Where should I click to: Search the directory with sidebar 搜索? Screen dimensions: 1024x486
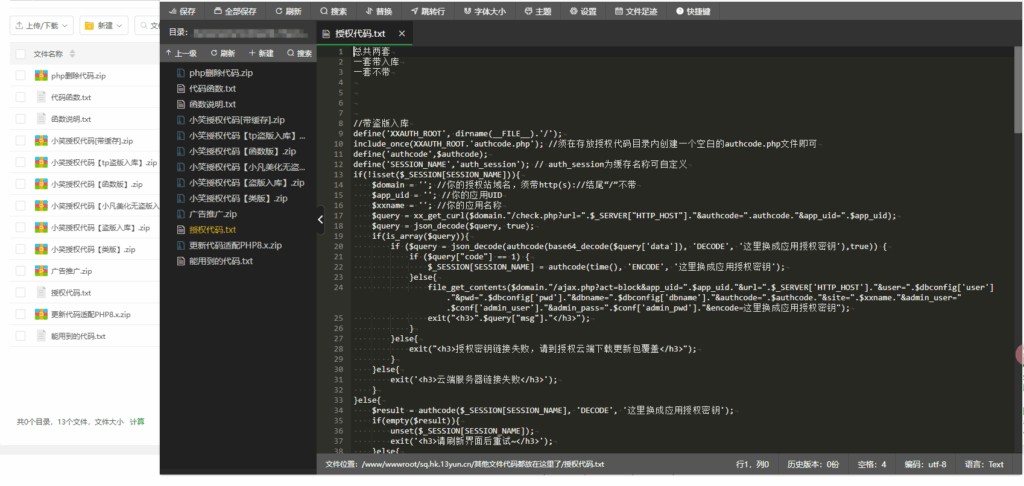(x=299, y=54)
